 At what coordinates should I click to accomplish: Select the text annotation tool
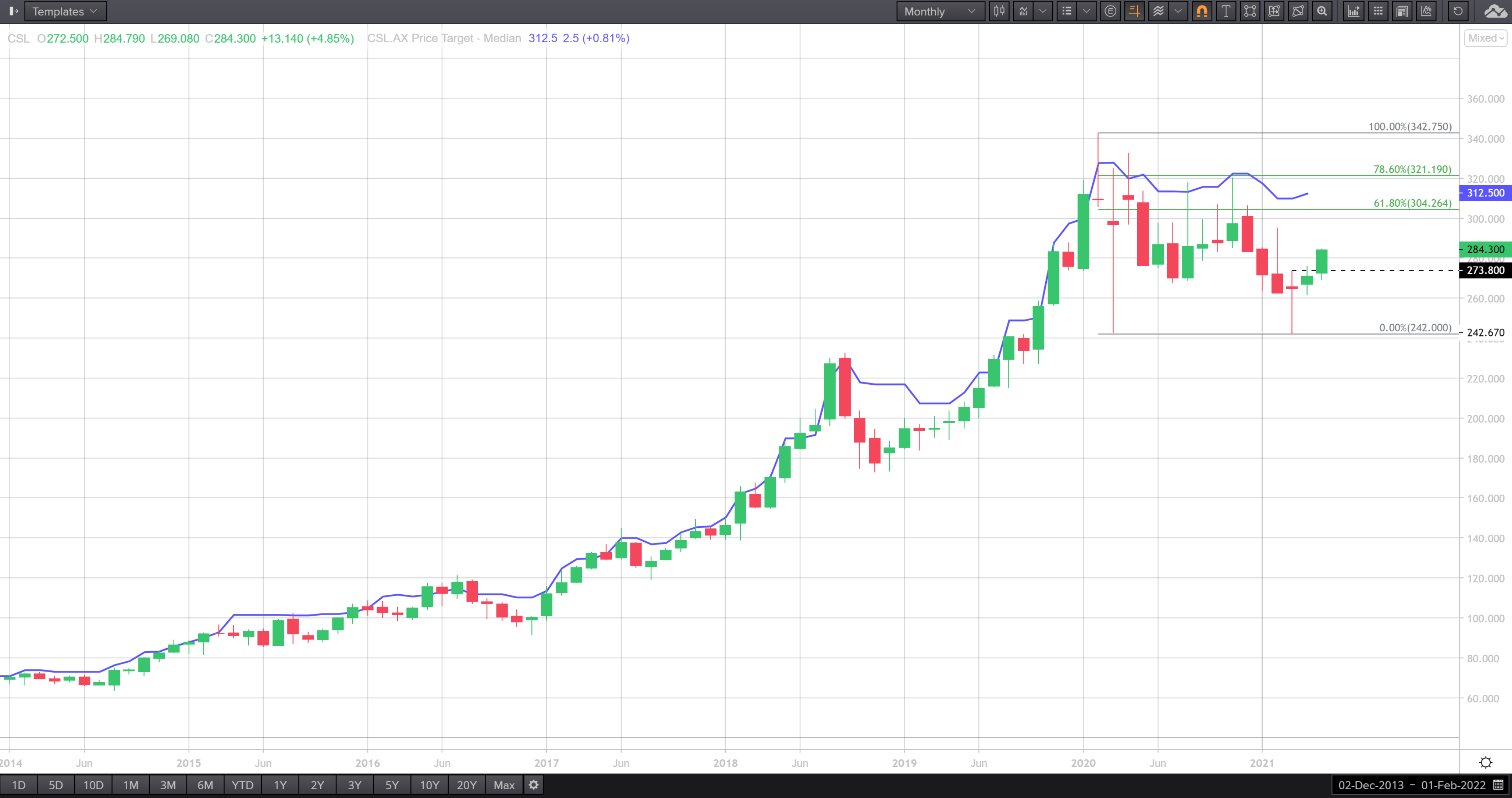tap(1225, 11)
